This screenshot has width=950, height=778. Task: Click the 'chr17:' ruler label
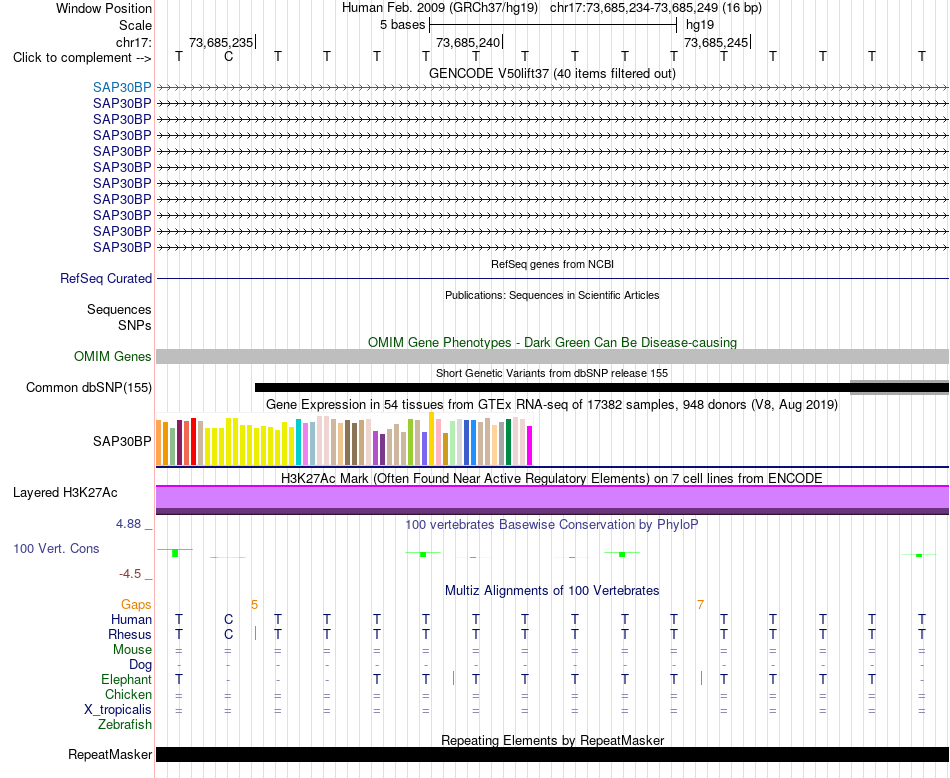pyautogui.click(x=133, y=42)
